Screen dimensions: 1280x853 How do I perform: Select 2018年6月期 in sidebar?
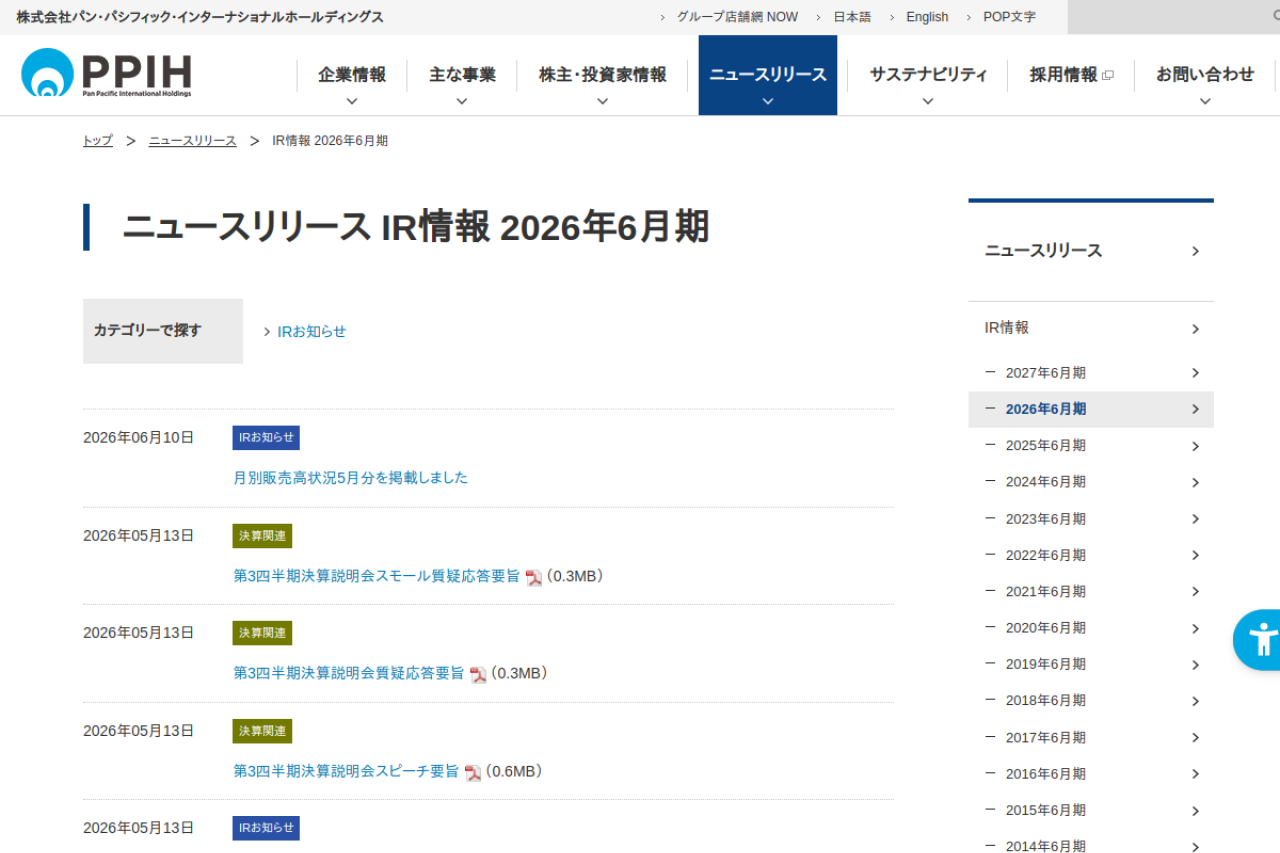tap(1091, 701)
